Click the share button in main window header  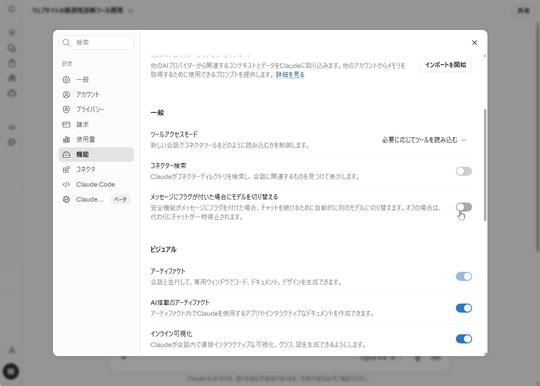click(523, 11)
